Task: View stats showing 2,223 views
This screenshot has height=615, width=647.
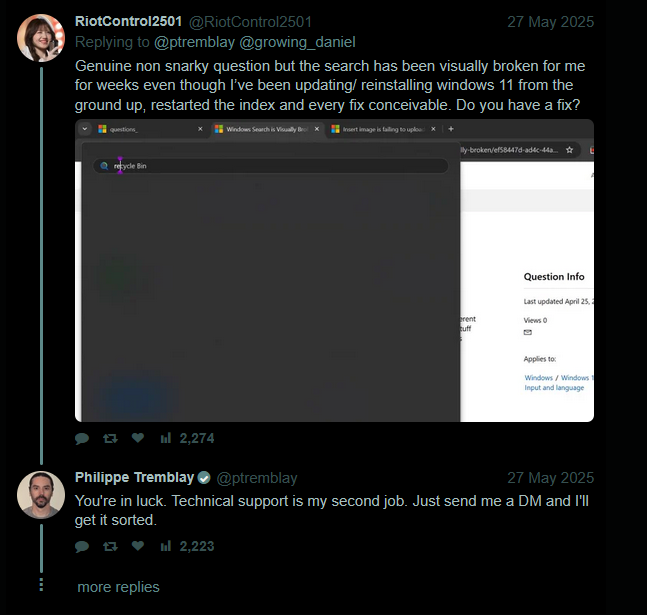Action: (187, 546)
